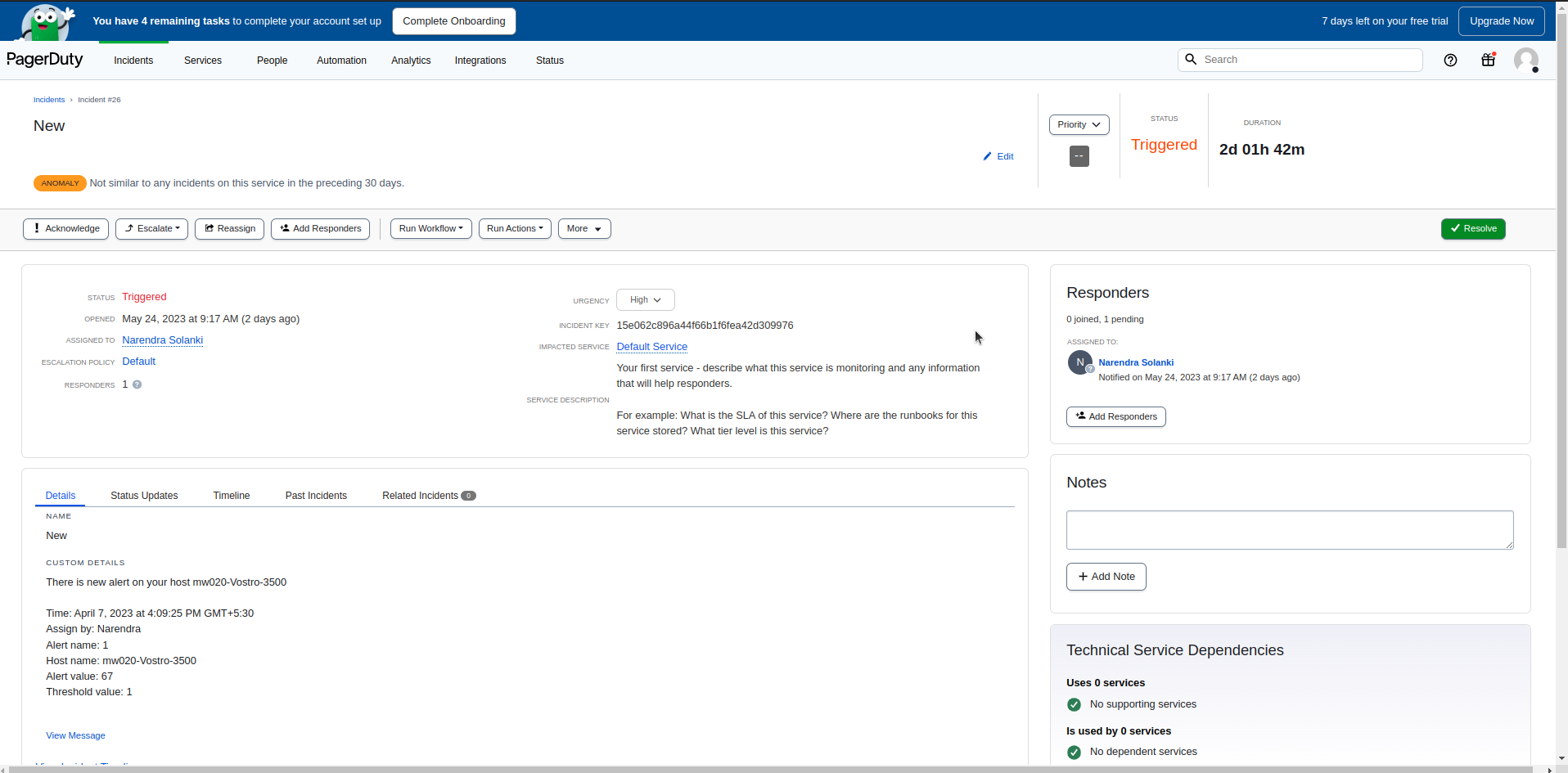
Task: Open the gift box what's new icon
Action: 1489,60
